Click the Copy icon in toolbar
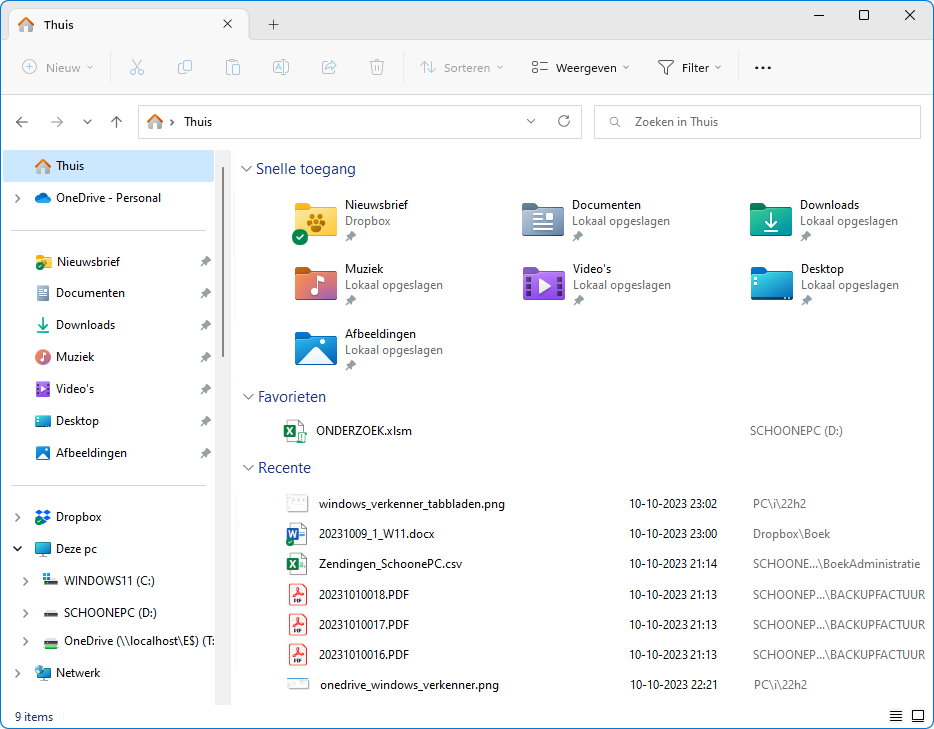 [185, 67]
